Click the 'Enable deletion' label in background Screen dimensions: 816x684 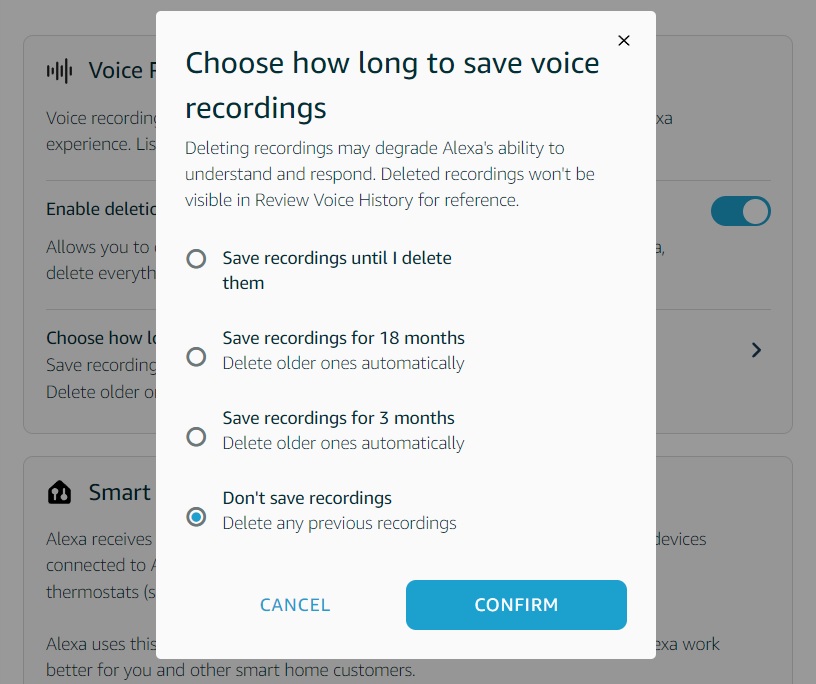pyautogui.click(x=101, y=209)
